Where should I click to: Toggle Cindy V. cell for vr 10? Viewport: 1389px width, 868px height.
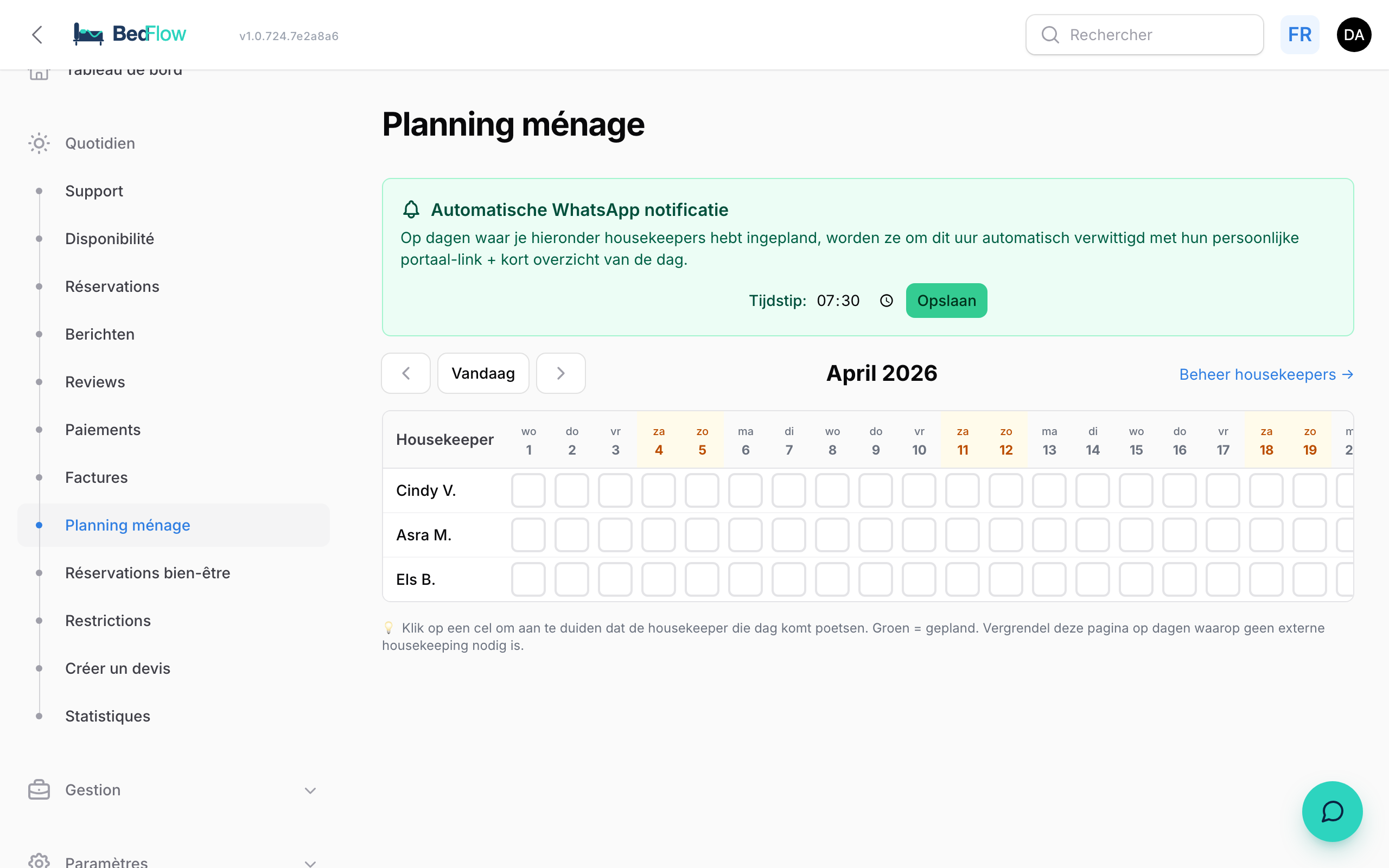pos(919,490)
